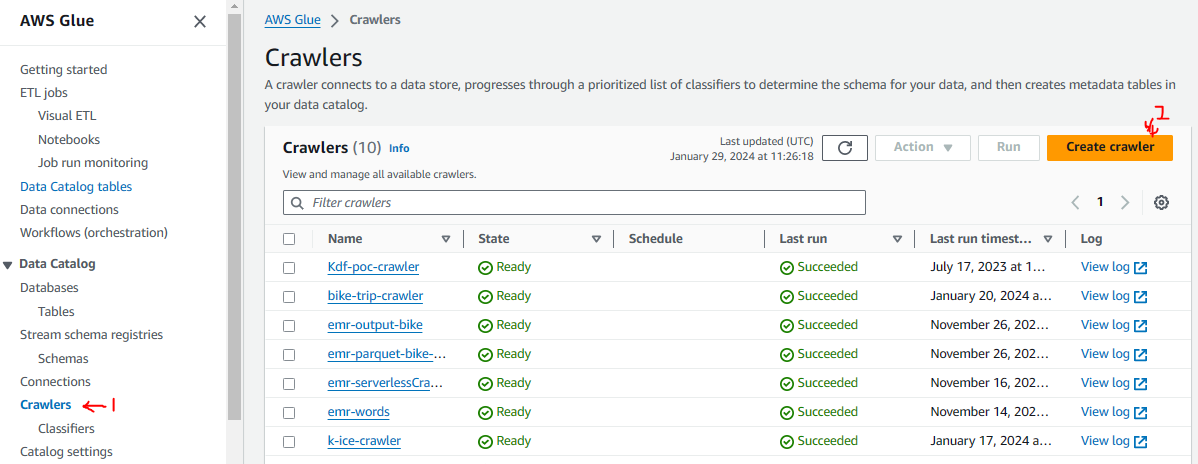The width and height of the screenshot is (1198, 464).
Task: Focus the Filter crawlers search field
Action: [574, 203]
